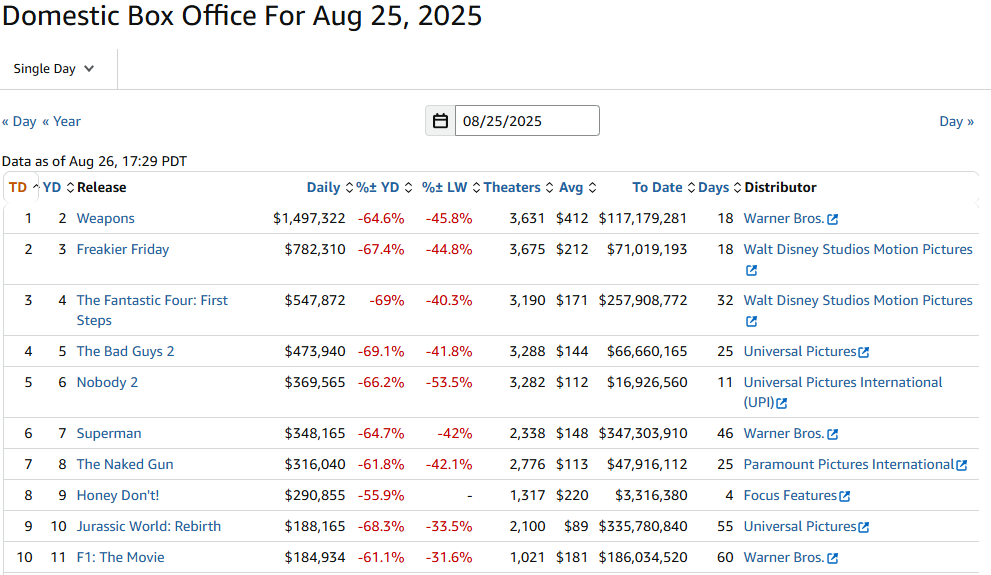The width and height of the screenshot is (991, 575).
Task: Open Walt Disney Studios link in Freakier Friday row
Action: click(x=858, y=250)
